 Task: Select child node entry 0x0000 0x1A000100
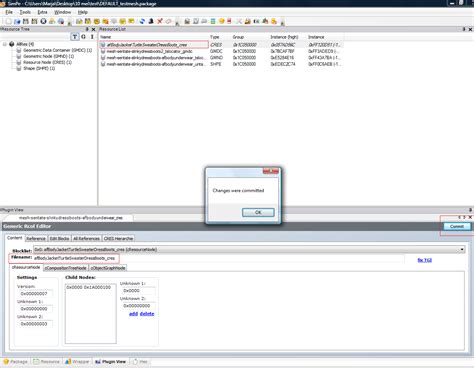pyautogui.click(x=88, y=287)
